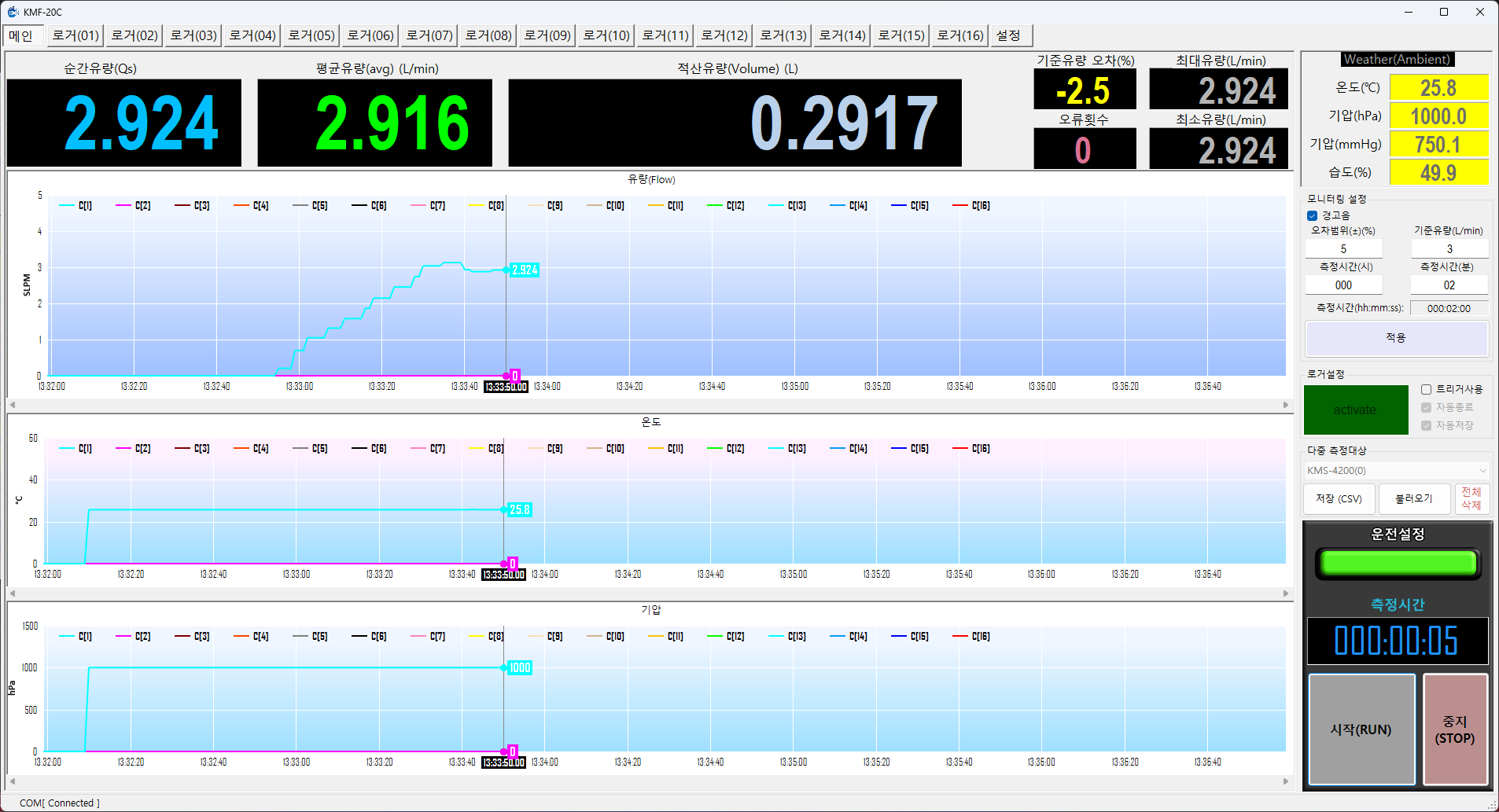Click the 측정시간(hh:mm:ss) readout field
Viewport: 1499px width, 812px height.
pyautogui.click(x=1449, y=309)
